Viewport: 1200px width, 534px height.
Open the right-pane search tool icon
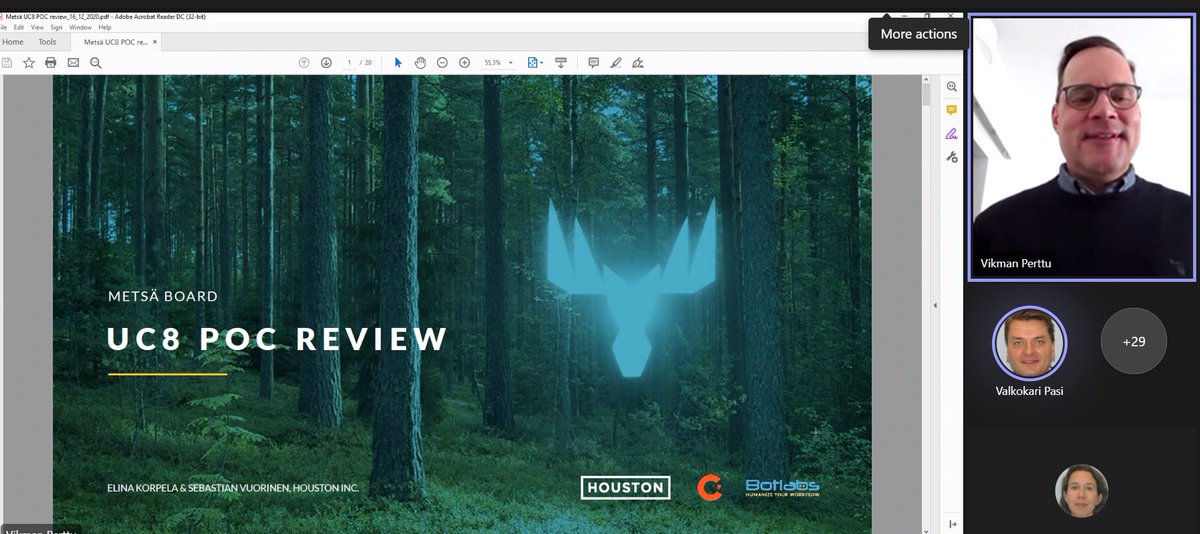coord(951,87)
